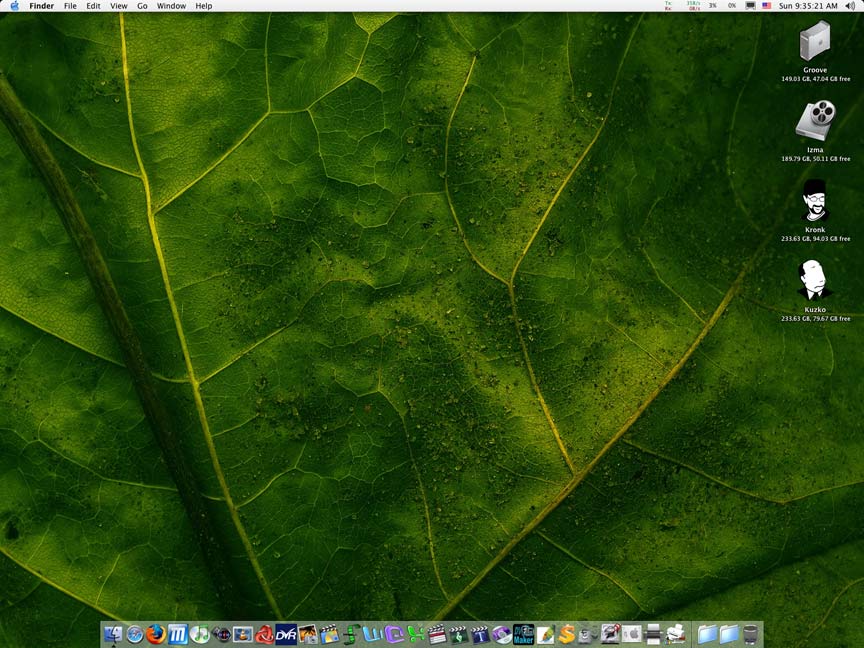Select the Izma drive on desktop

815,121
